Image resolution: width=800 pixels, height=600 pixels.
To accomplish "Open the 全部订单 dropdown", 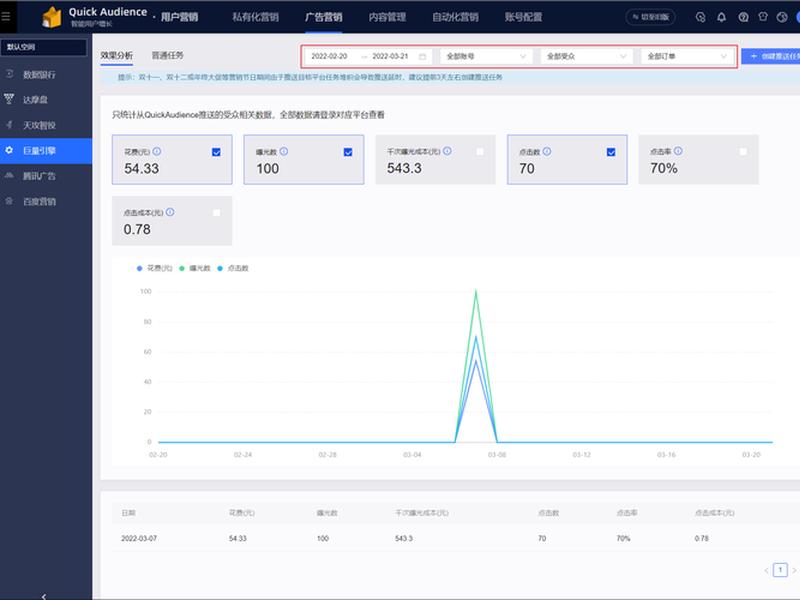I will [687, 56].
